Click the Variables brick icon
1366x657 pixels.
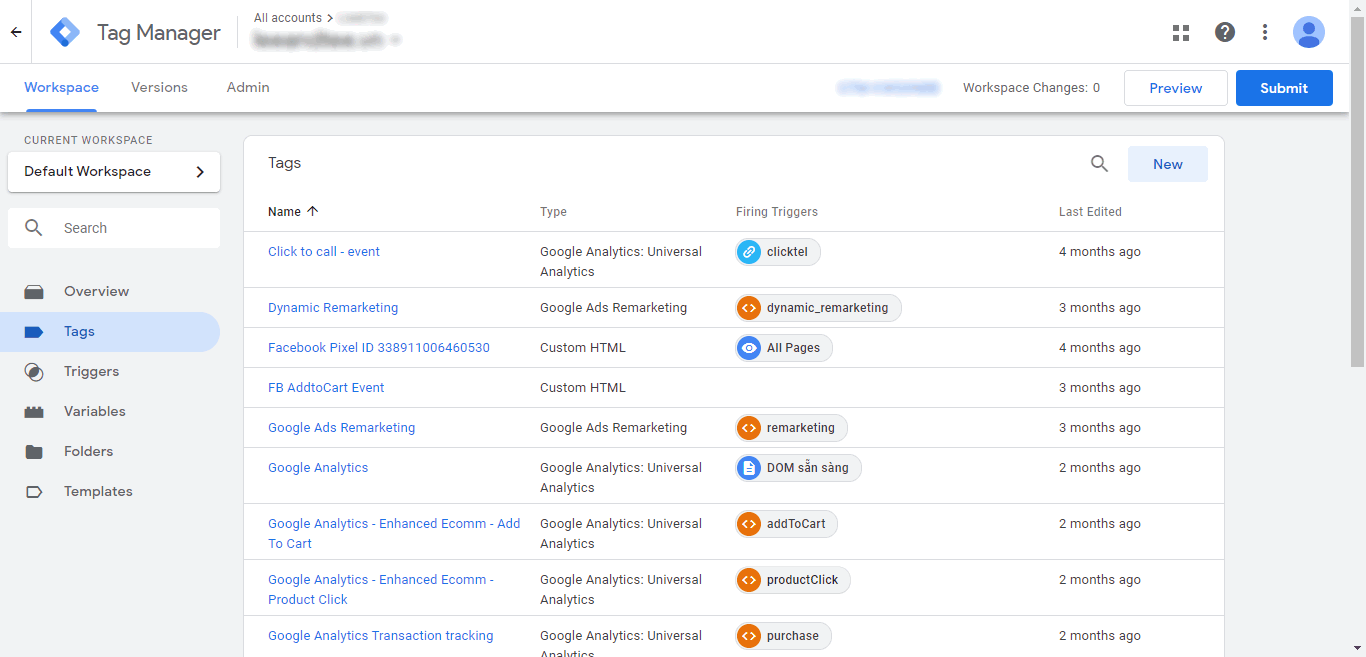click(34, 412)
